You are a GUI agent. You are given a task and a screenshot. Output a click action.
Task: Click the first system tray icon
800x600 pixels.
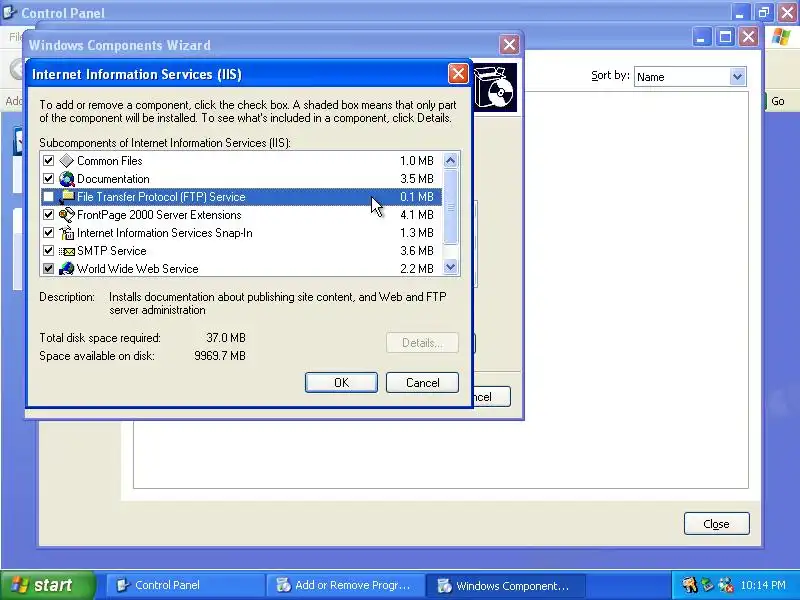(x=689, y=585)
